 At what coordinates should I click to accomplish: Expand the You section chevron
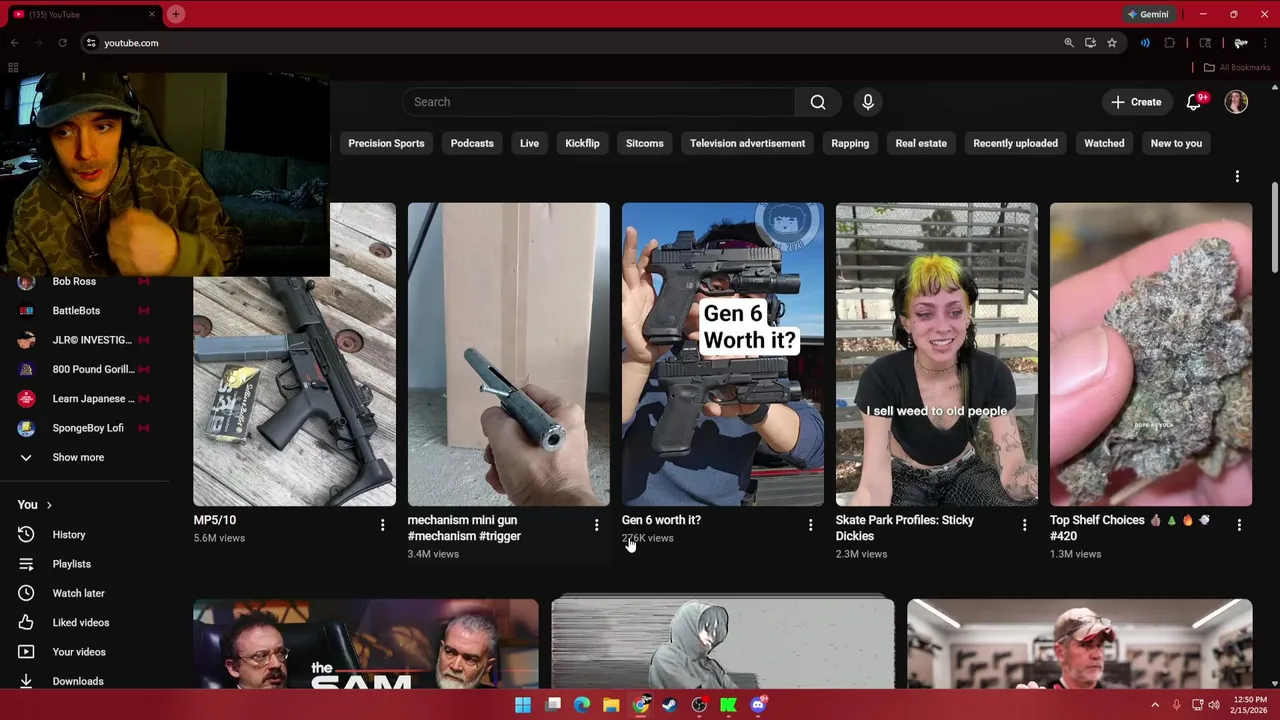pyautogui.click(x=49, y=505)
